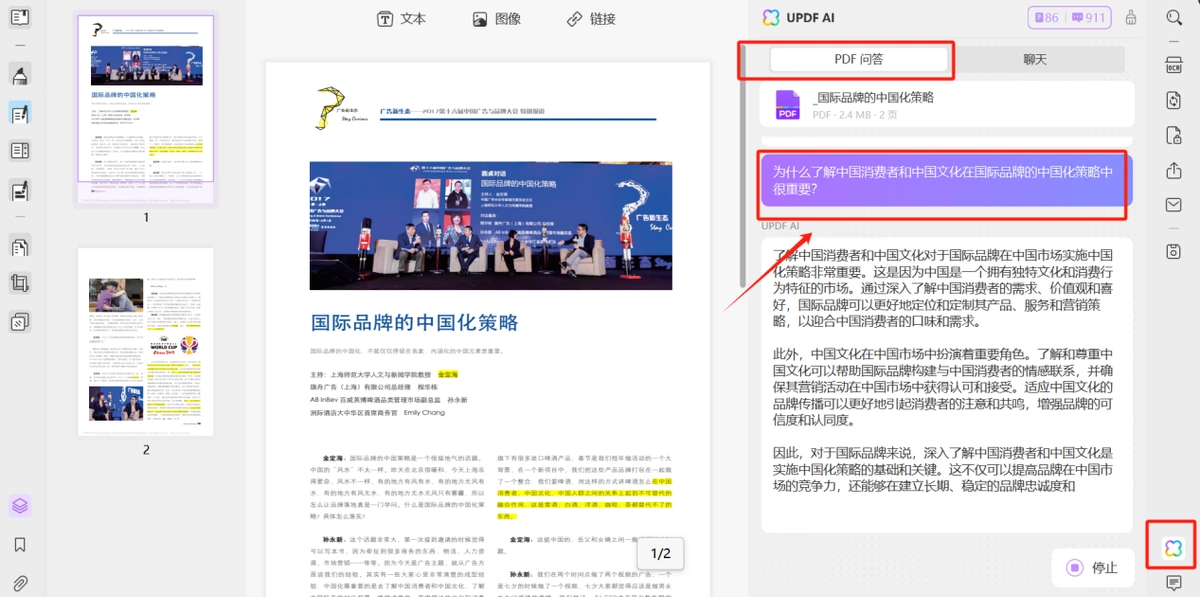The image size is (1200, 597).
Task: Choose the 图像 image edit tool
Action: (496, 19)
